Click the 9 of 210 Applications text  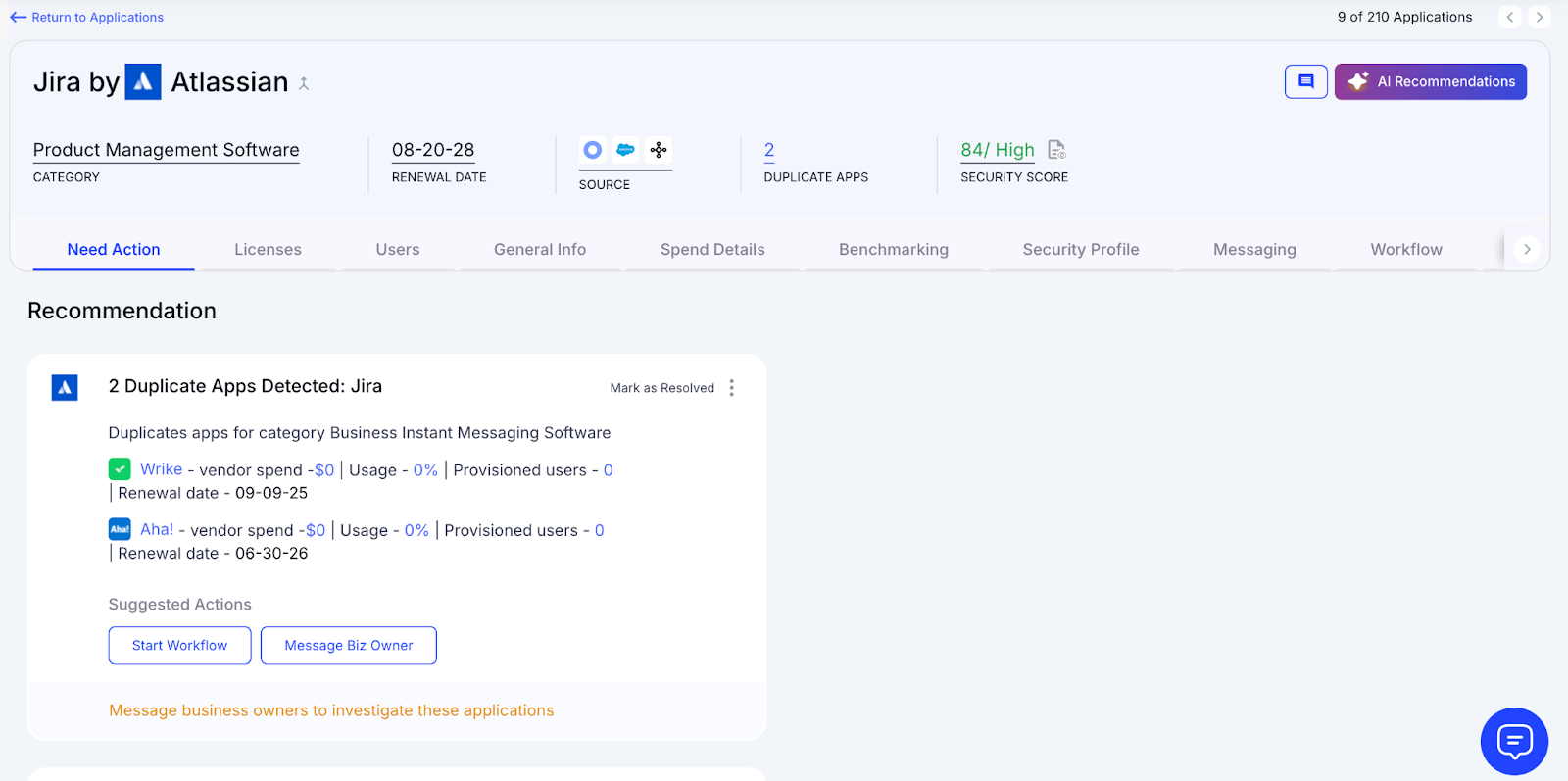click(1404, 17)
